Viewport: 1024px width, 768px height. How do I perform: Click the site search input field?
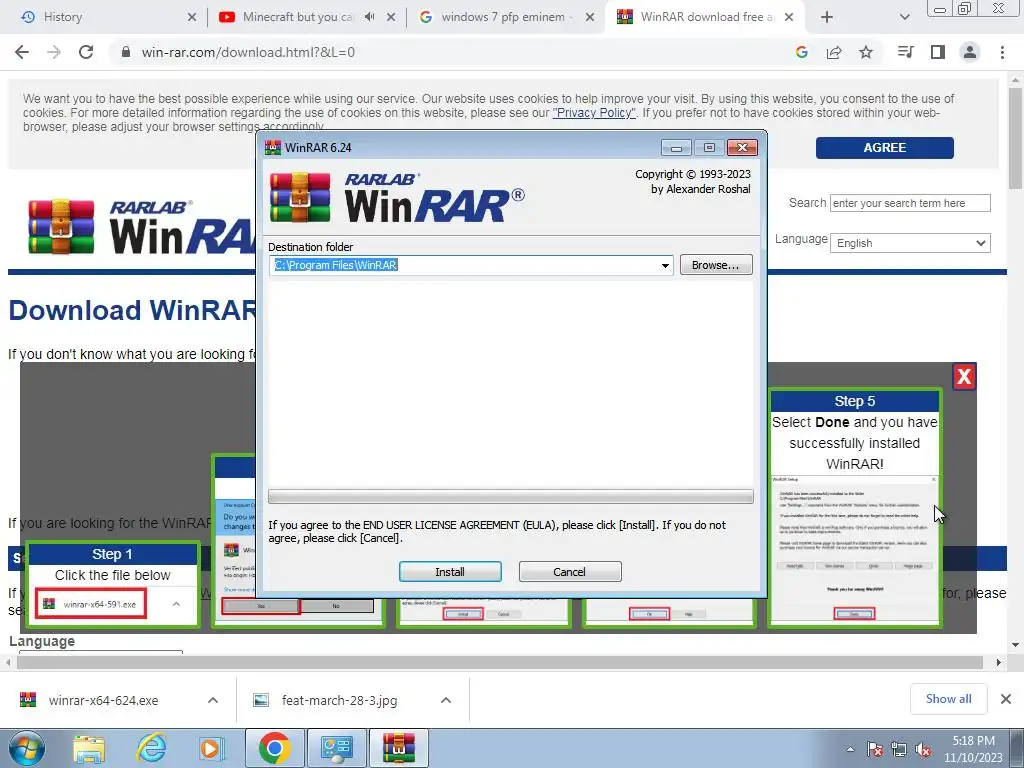click(x=910, y=203)
